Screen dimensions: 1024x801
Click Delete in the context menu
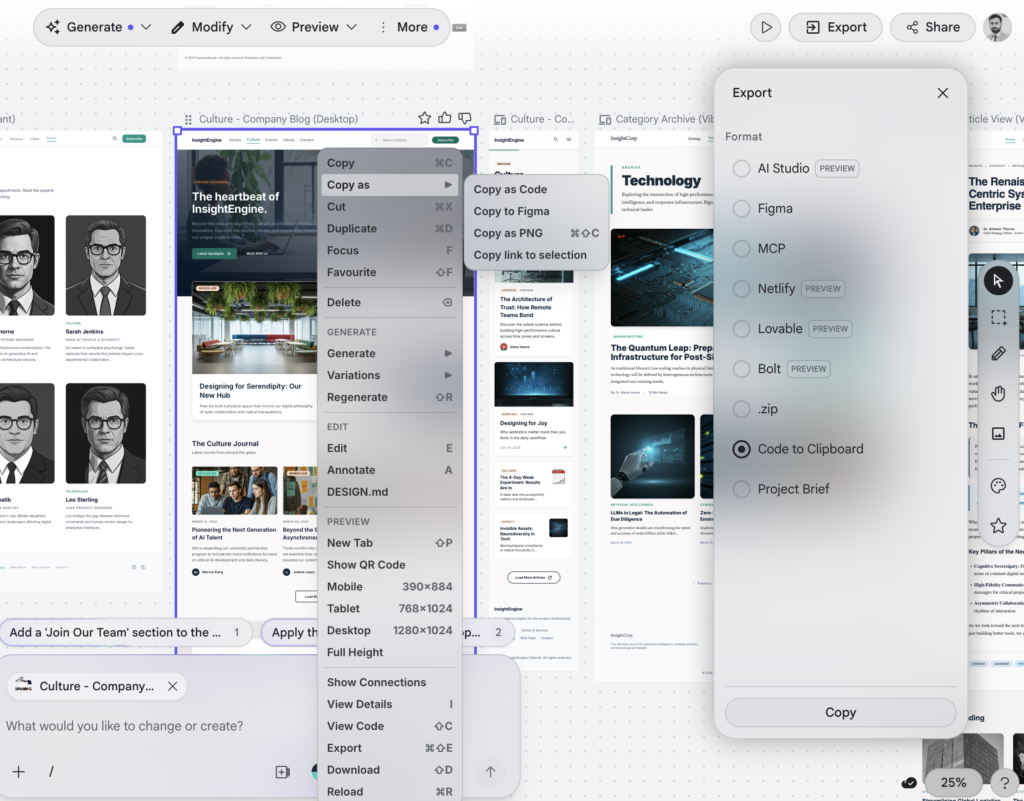(x=389, y=302)
